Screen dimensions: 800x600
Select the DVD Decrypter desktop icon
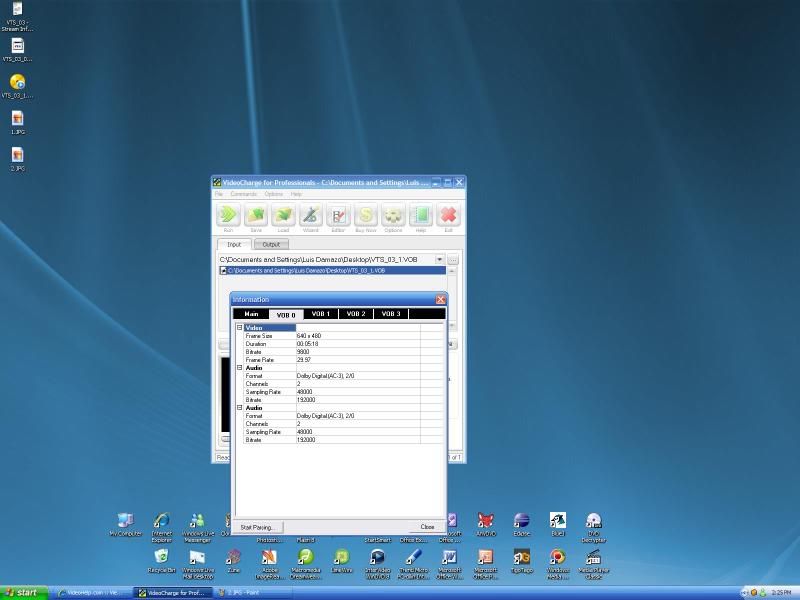[x=593, y=527]
